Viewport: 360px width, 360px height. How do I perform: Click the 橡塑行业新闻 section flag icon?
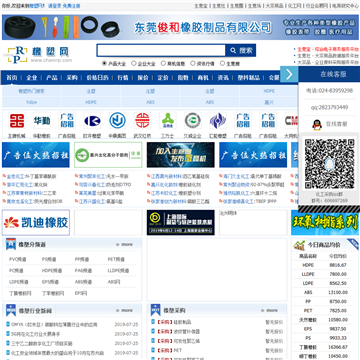coord(11,311)
